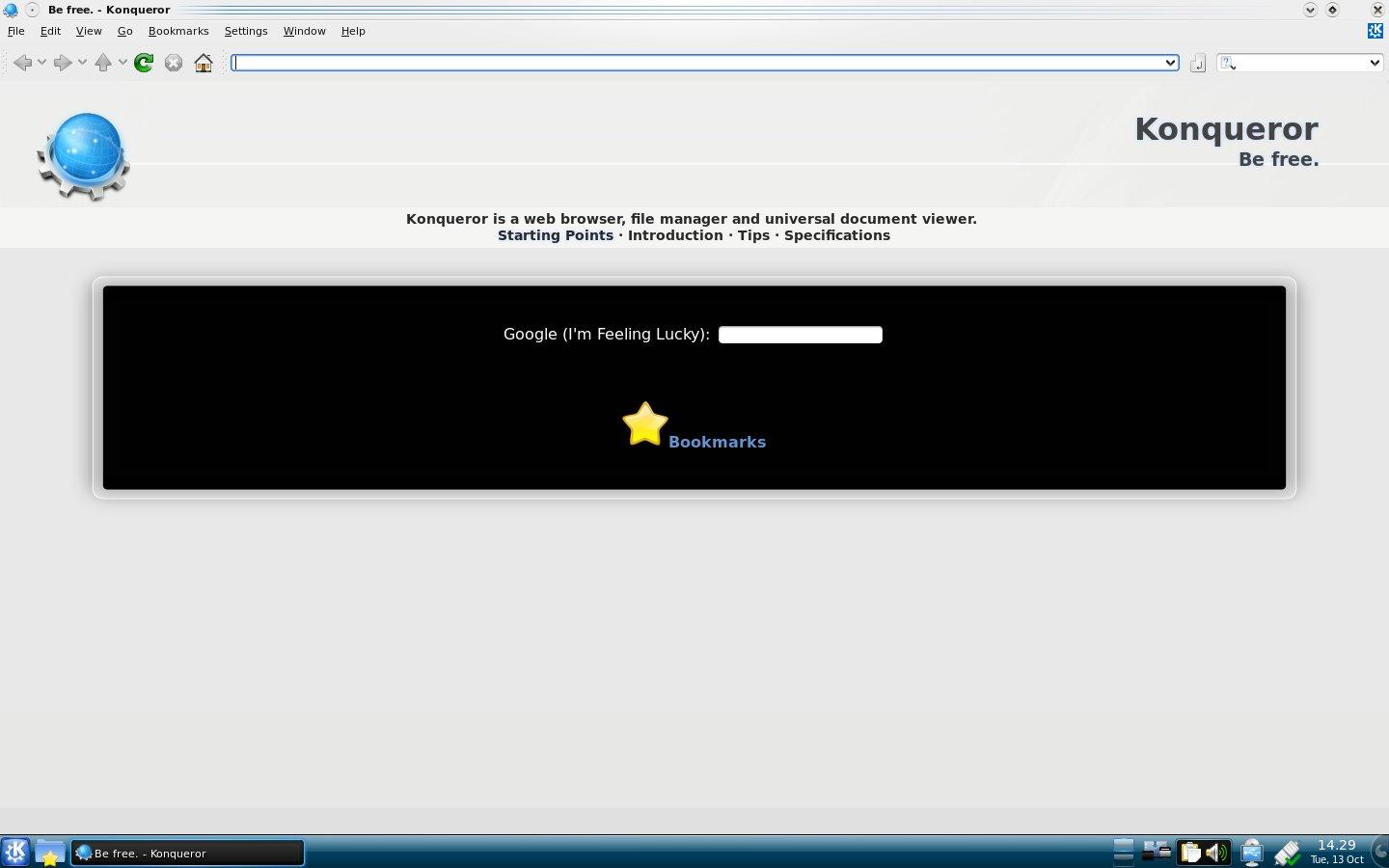The image size is (1389, 868).
Task: Open Klipper clipboard tray icon
Action: [1190, 853]
